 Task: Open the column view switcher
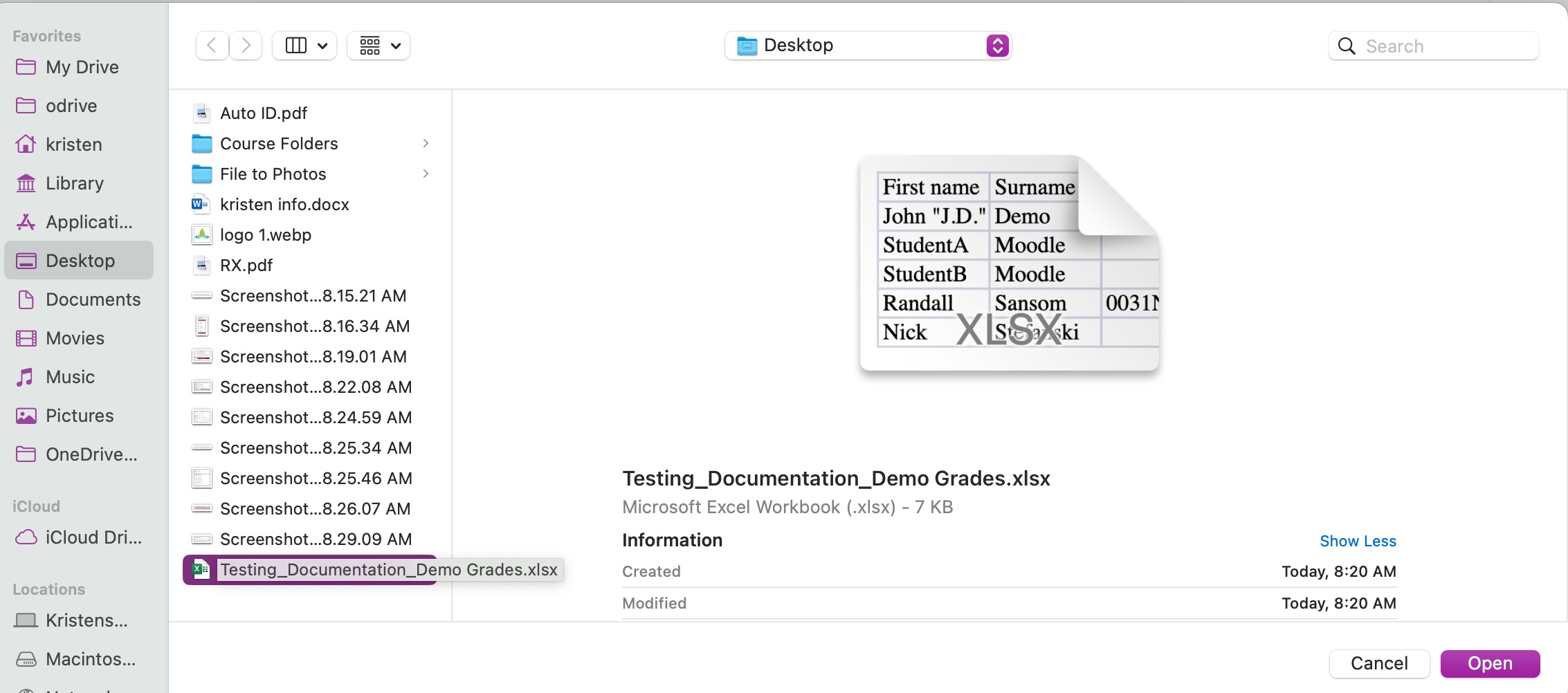[x=304, y=46]
